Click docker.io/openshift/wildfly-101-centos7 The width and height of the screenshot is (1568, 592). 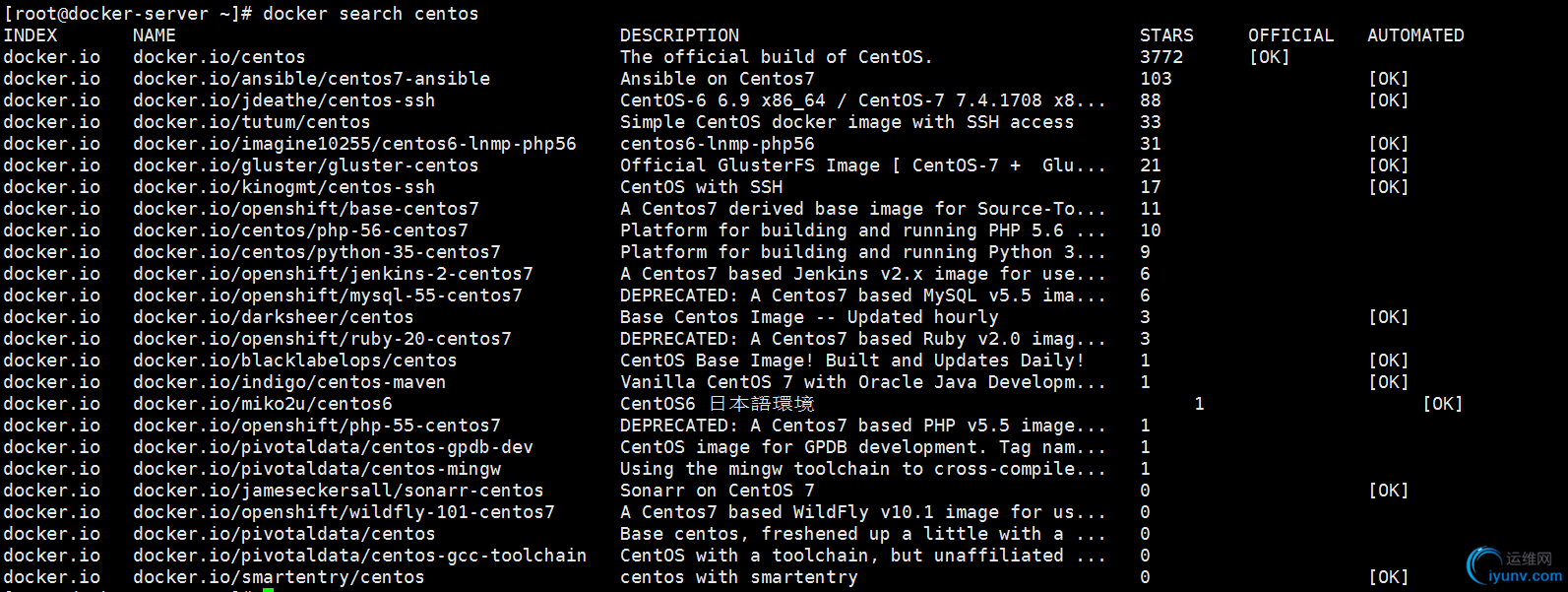point(345,512)
